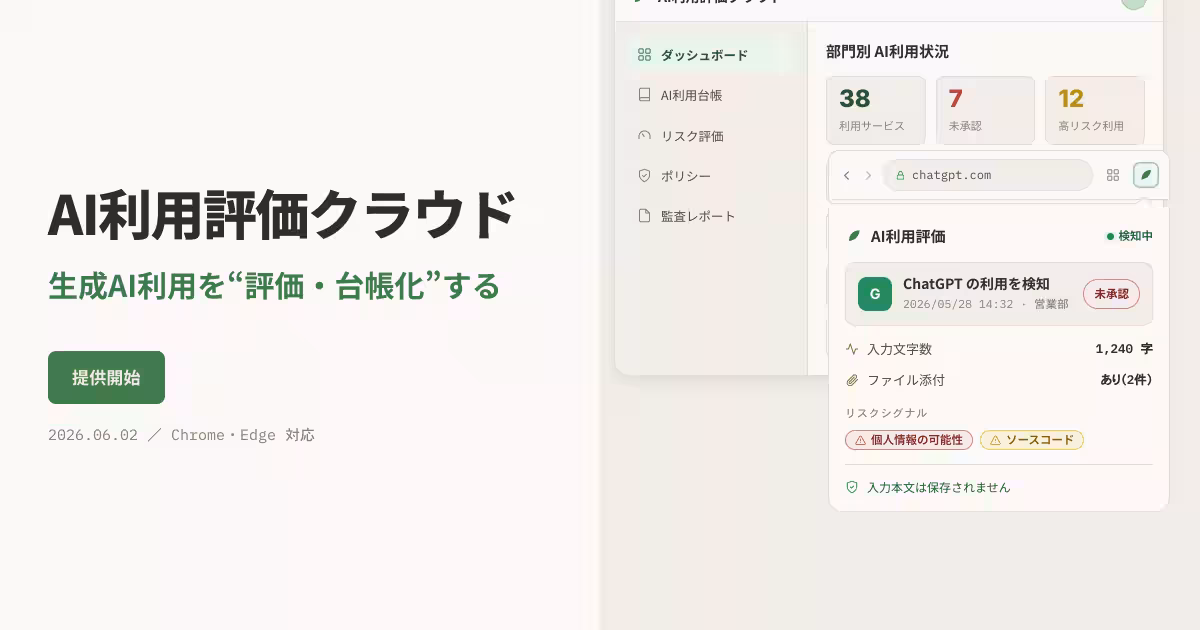This screenshot has width=1200, height=630.
Task: Click the 提供開始 button
Action: (x=106, y=377)
